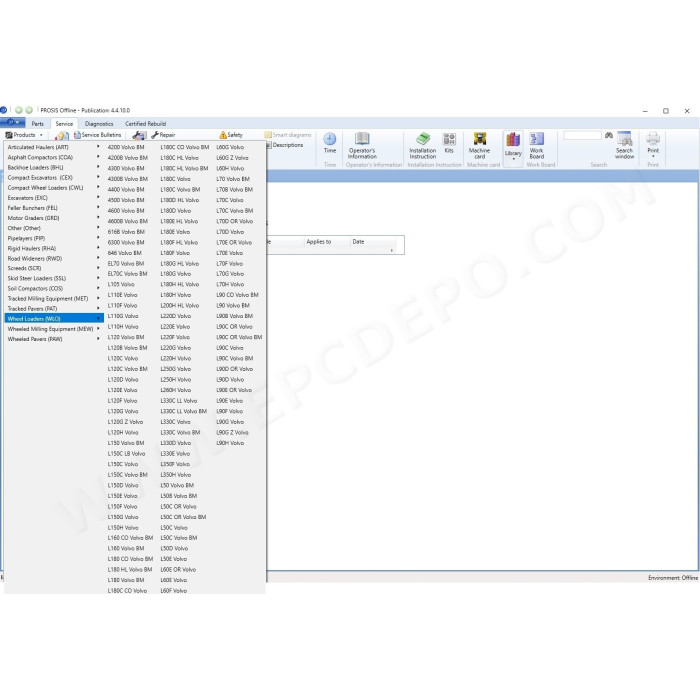
Task: Choose model L105 Volvo
Action: coord(121,284)
